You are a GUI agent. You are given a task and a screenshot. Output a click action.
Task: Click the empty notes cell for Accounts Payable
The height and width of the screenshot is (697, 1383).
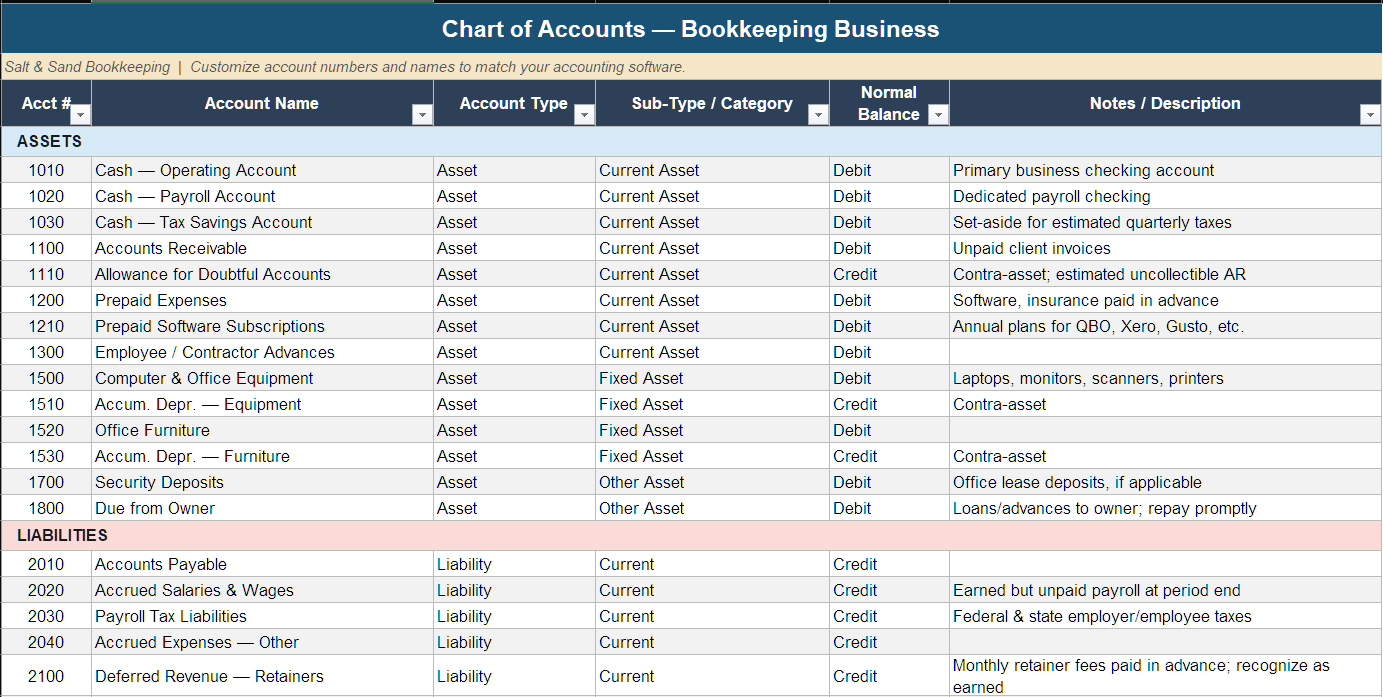tap(1166, 564)
